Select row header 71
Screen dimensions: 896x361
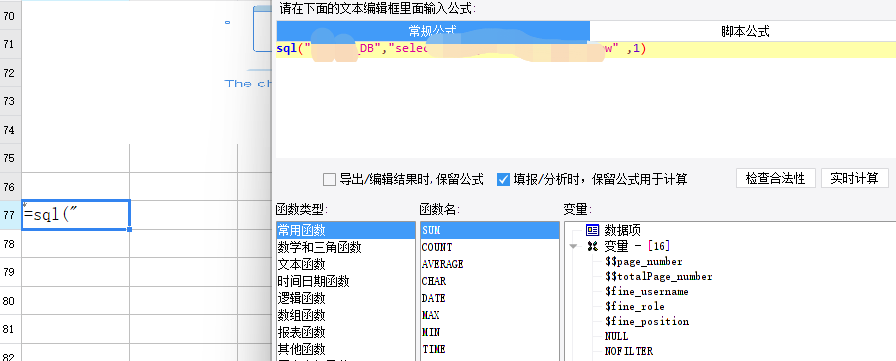point(10,44)
